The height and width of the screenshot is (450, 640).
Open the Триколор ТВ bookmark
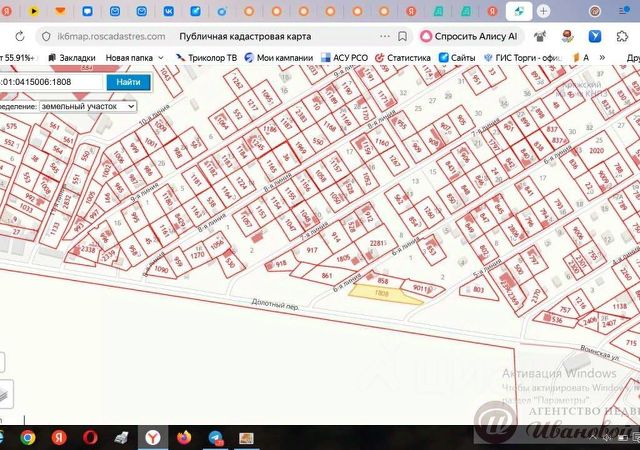tap(206, 58)
